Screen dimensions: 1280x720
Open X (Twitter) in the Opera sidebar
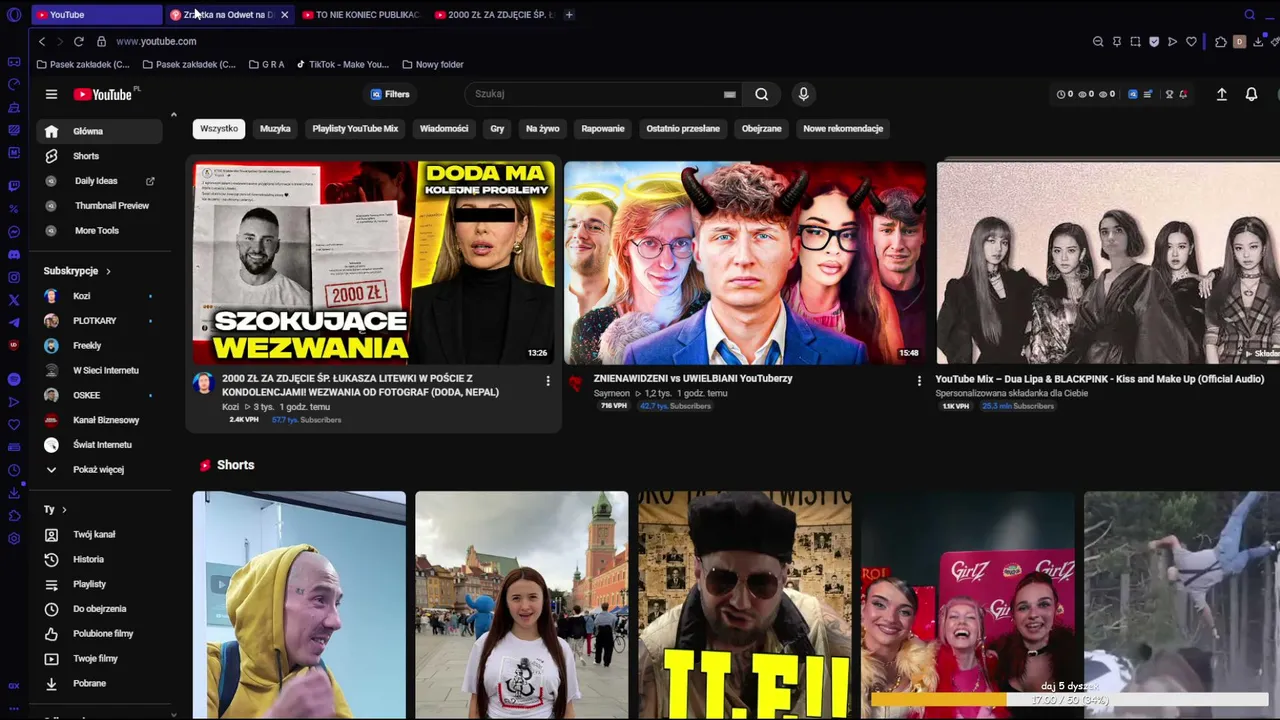point(14,300)
